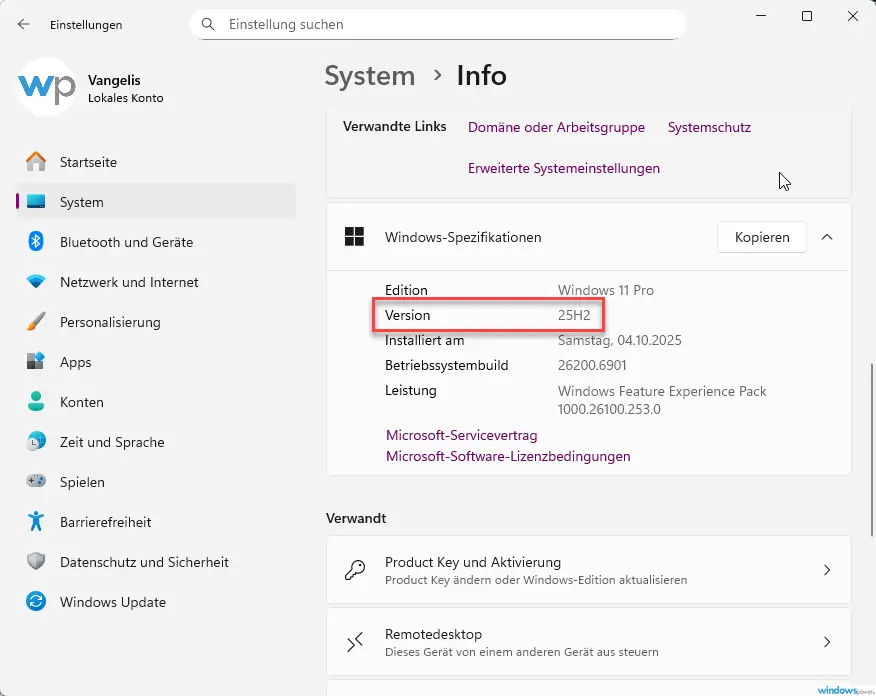Collapse the Windows-Spezifikationen section chevron
The height and width of the screenshot is (696, 876).
(x=826, y=237)
